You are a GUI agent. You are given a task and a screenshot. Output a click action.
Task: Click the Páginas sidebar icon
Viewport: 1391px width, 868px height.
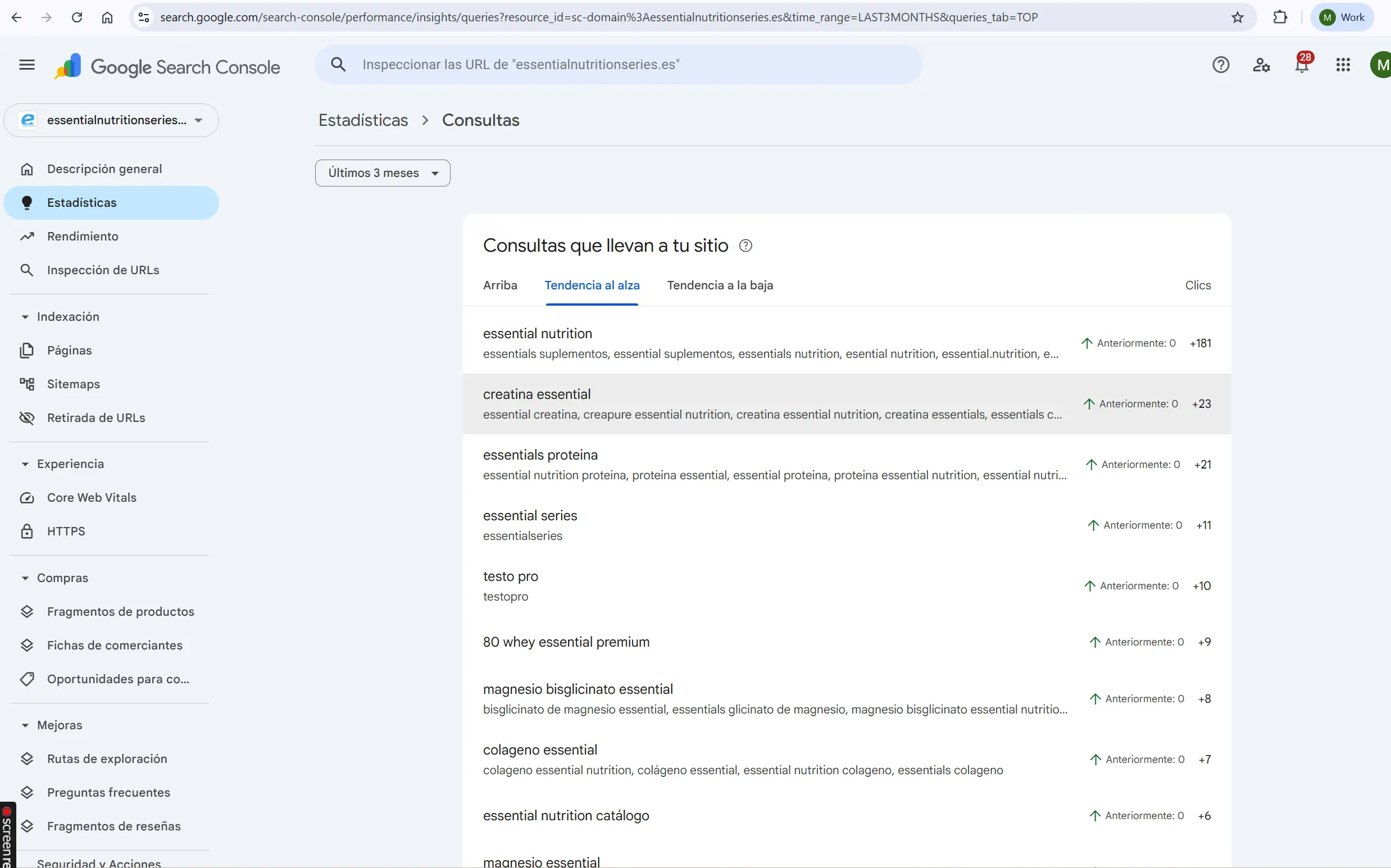pos(27,350)
